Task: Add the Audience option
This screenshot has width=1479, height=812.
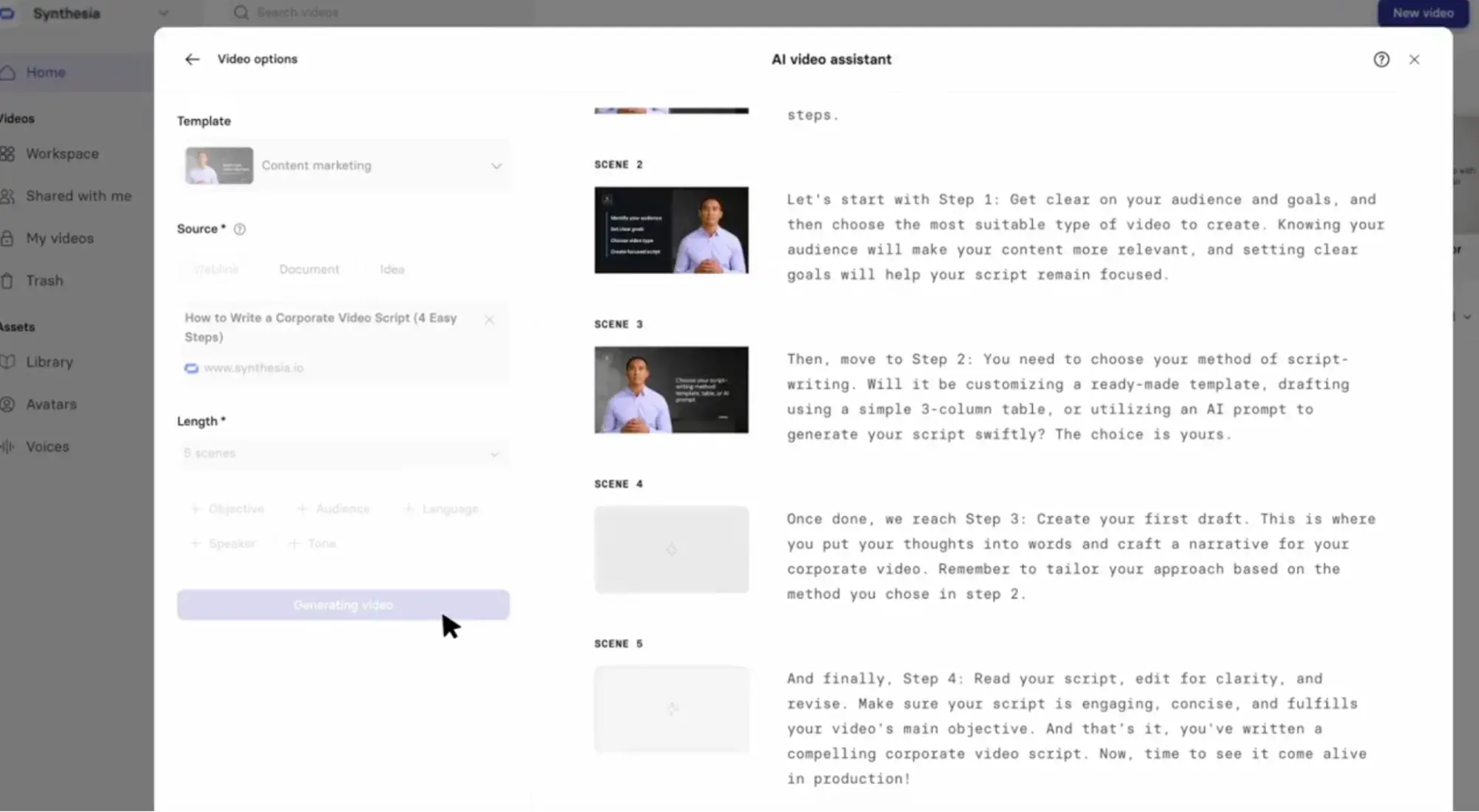Action: coord(334,509)
